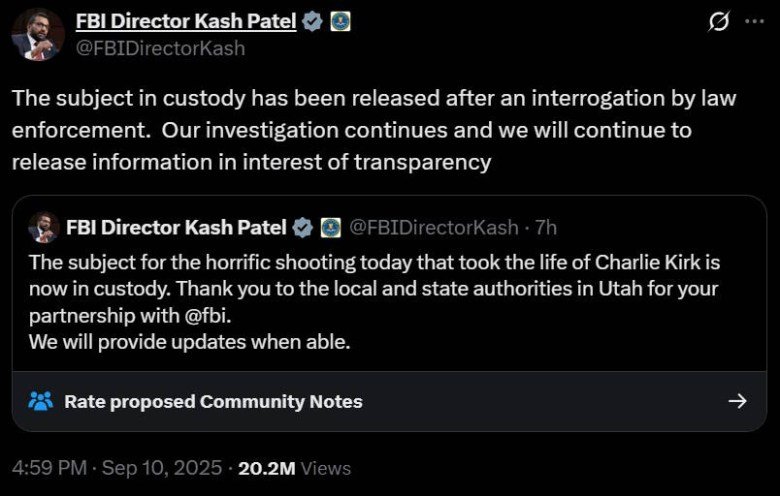Click the @FBIDirectorKash handle in quoted post
The height and width of the screenshot is (496, 780).
(434, 227)
